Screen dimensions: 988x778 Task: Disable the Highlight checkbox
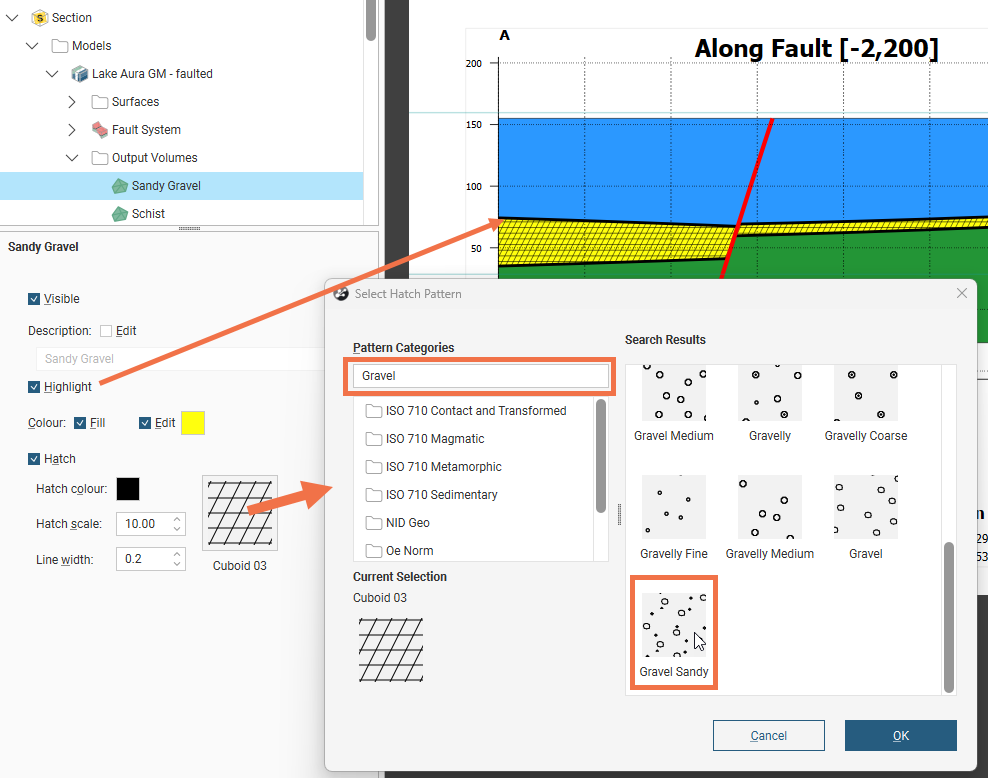coord(35,387)
